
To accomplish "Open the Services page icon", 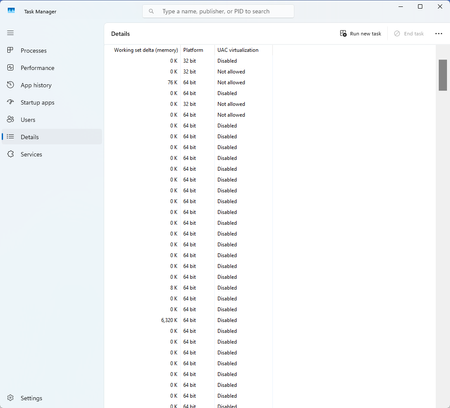I will click(x=10, y=154).
